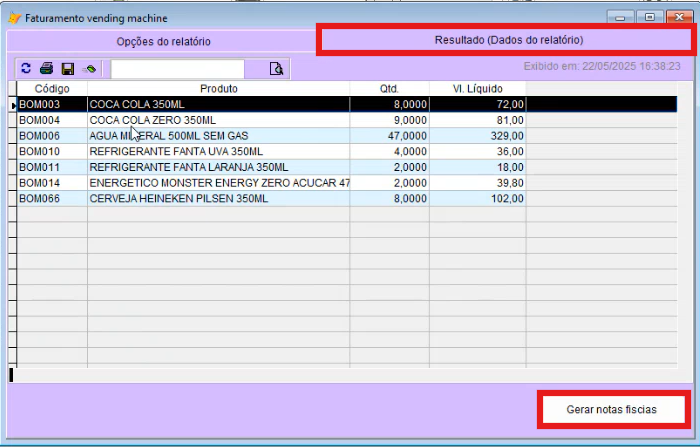Image resolution: width=700 pixels, height=447 pixels.
Task: Select row with code BOM010
Action: [52, 152]
